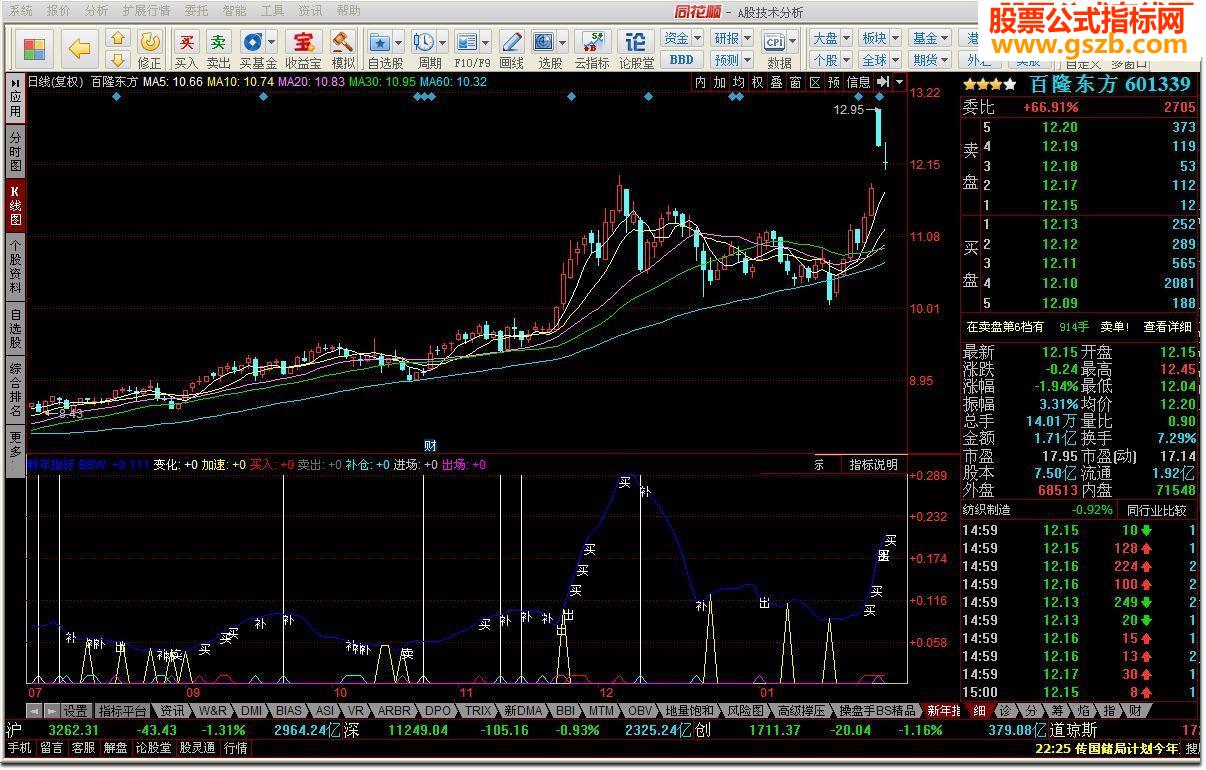Image resolution: width=1206 pixels, height=770 pixels.
Task: Toggle the 区 range button in chart header
Action: click(x=814, y=82)
